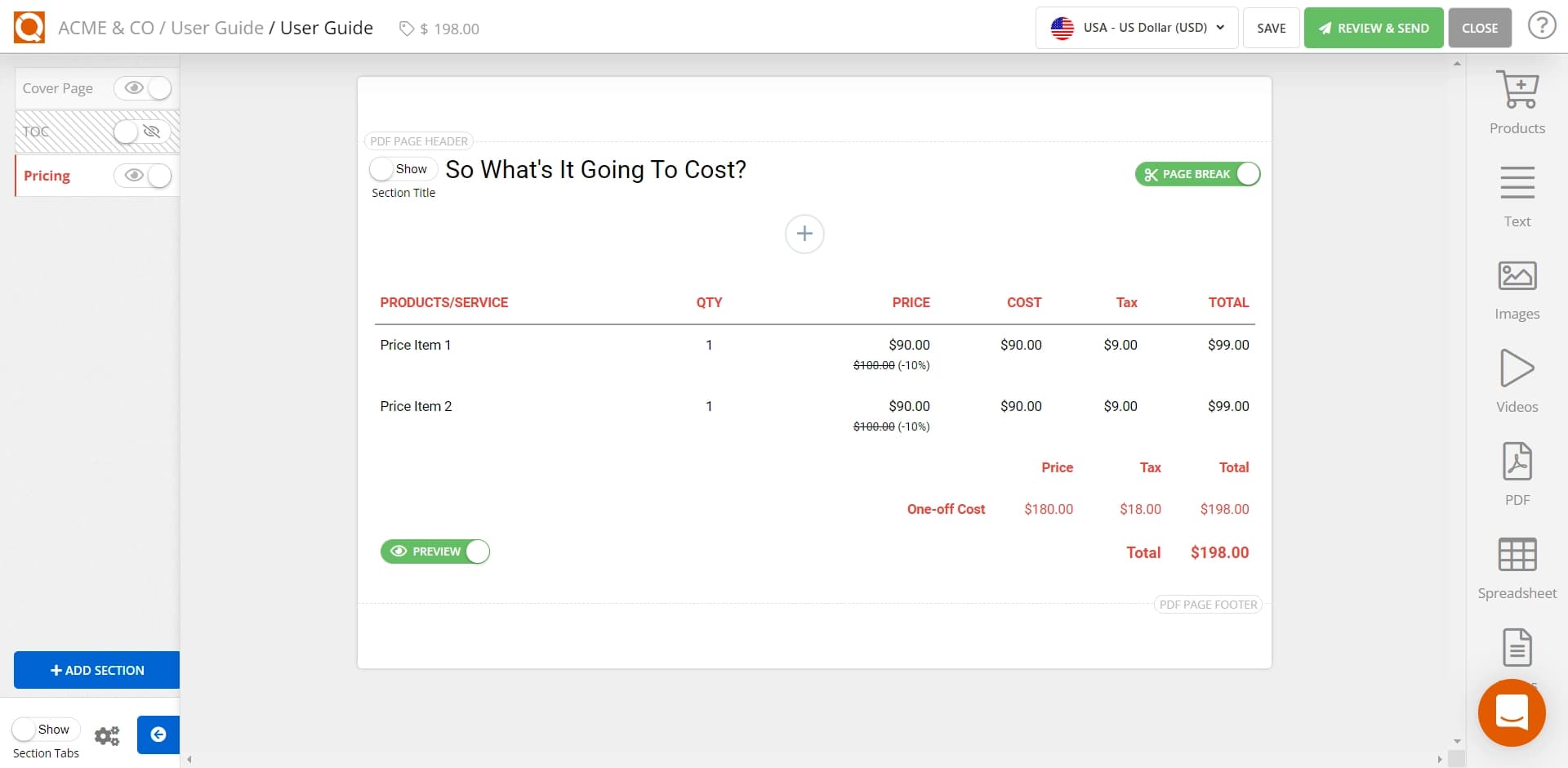Viewport: 1568px width, 768px height.
Task: Open the help menu
Action: coord(1542,25)
